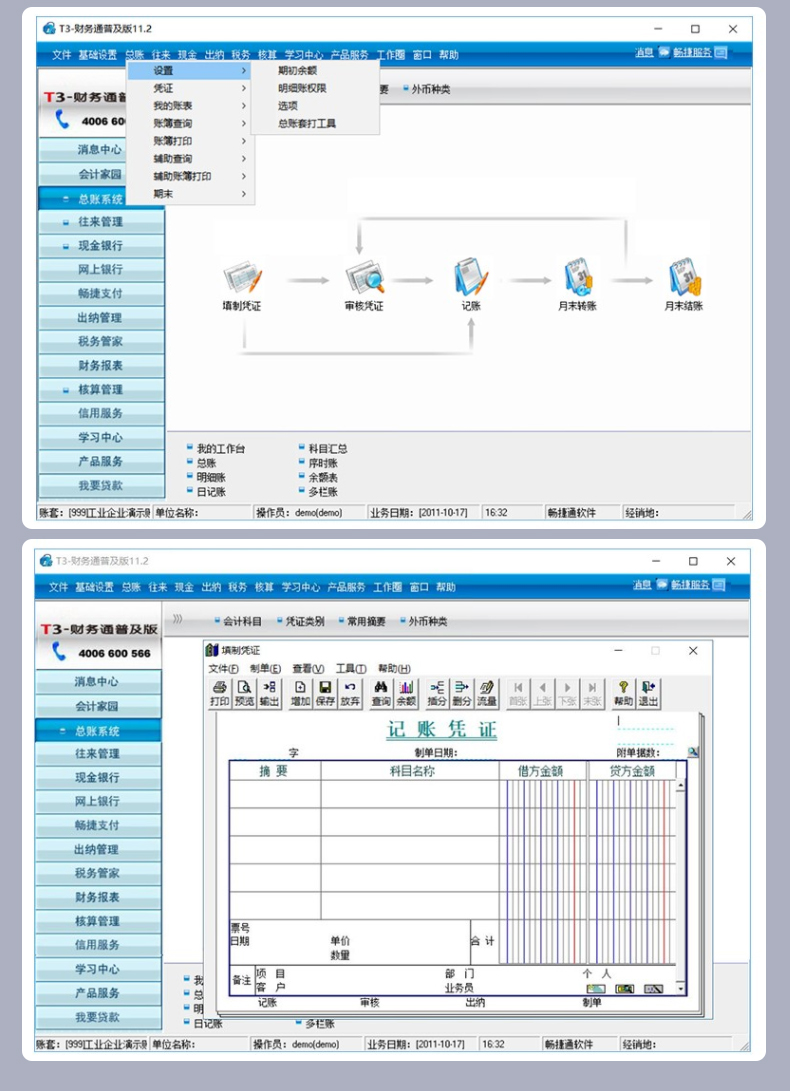Select 期初余额 in the 设置 submenu
Screen dimensions: 790x1091
coord(297,70)
